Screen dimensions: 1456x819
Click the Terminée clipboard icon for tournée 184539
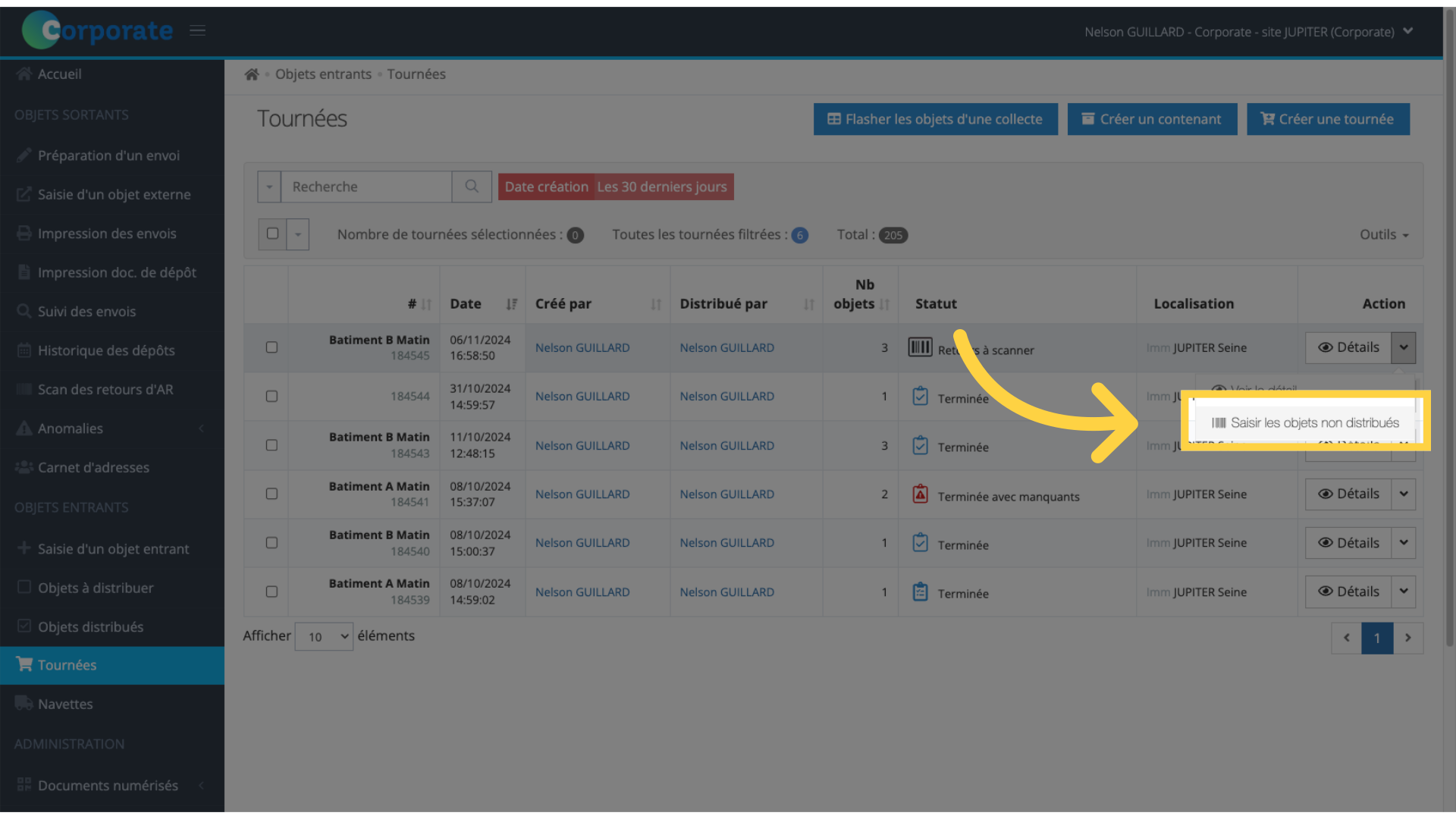click(x=920, y=591)
